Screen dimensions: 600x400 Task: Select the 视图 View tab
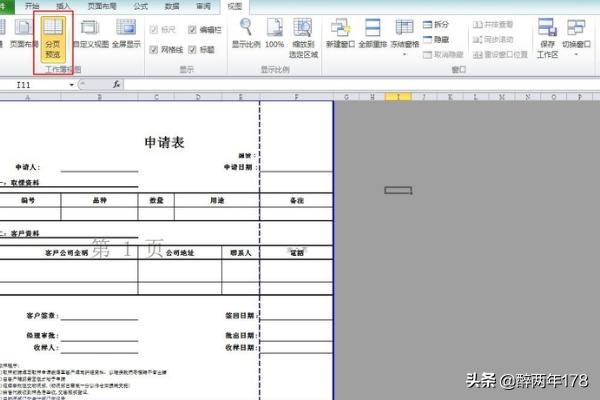235,6
